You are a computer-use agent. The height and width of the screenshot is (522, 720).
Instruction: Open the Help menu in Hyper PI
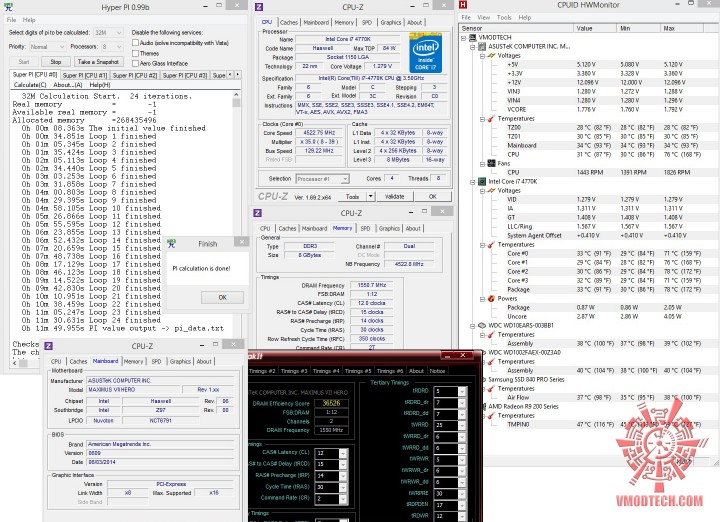[29, 20]
